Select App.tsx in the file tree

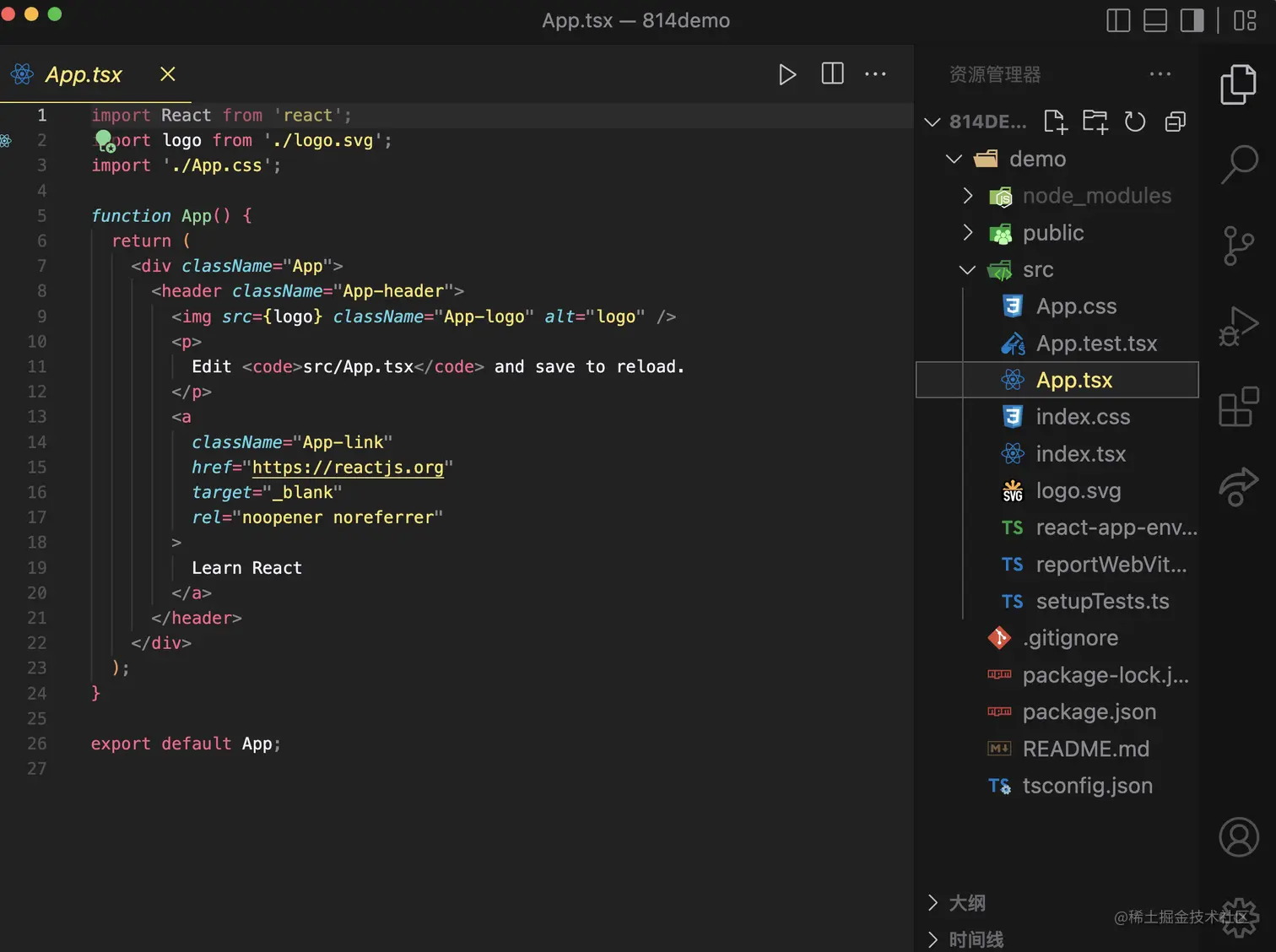pyautogui.click(x=1057, y=380)
